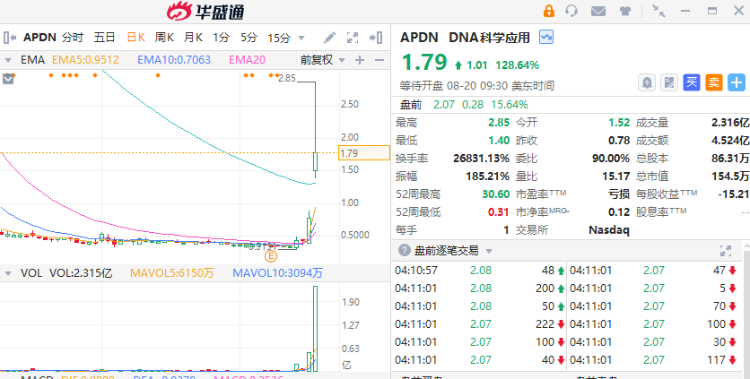The height and width of the screenshot is (379, 750).
Task: Open the EMA indicator dropdown arrow
Action: pos(8,60)
